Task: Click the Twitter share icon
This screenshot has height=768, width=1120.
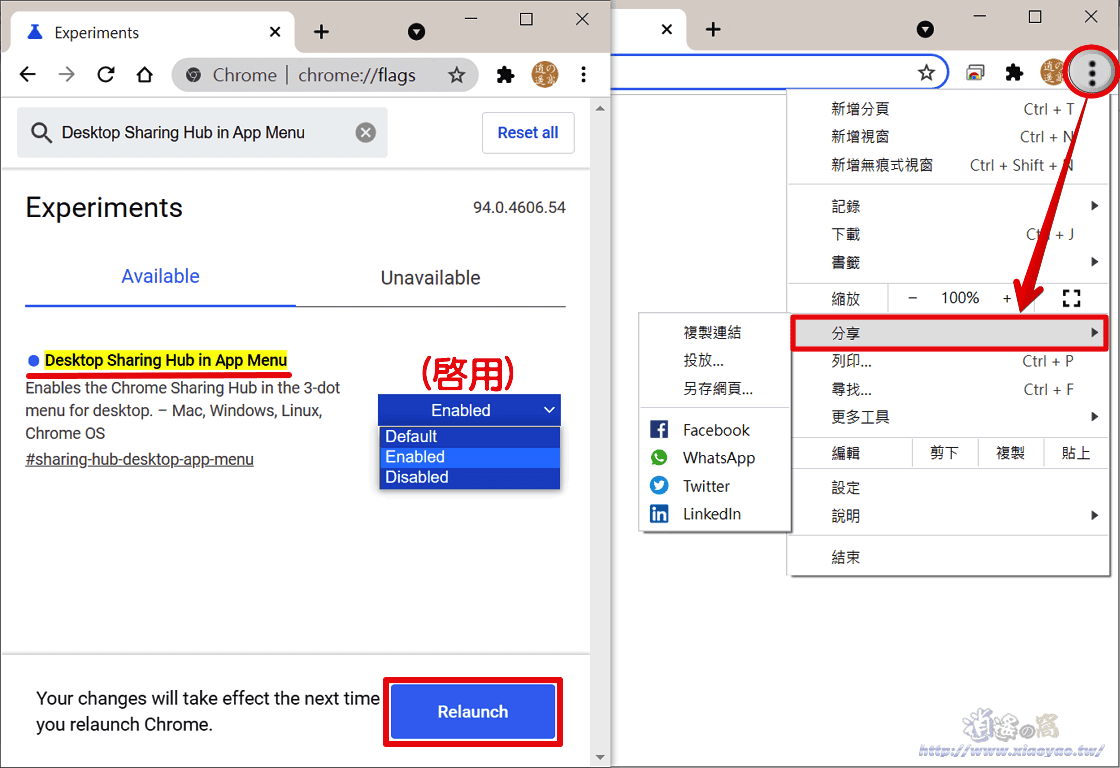Action: [x=659, y=485]
